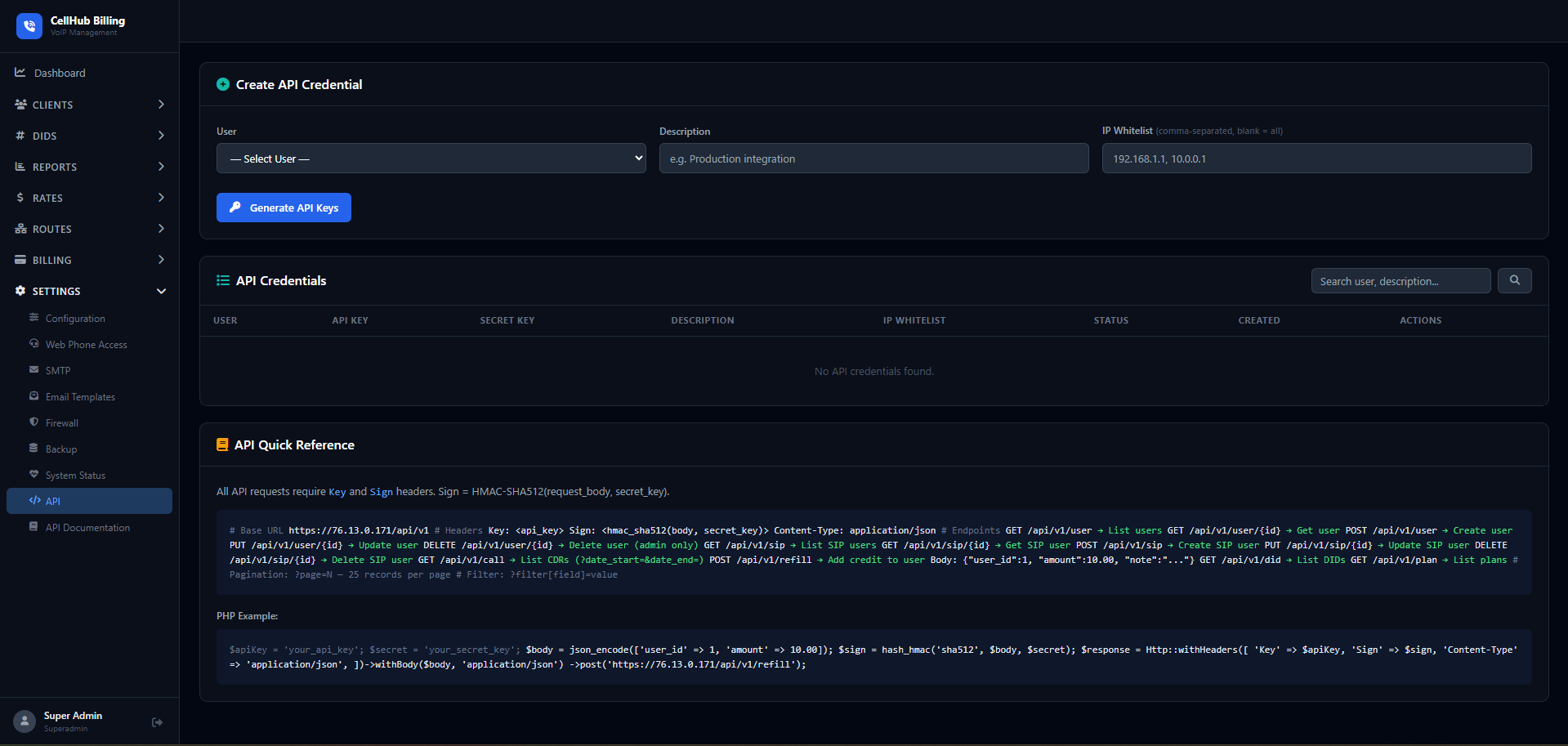Image resolution: width=1568 pixels, height=746 pixels.
Task: Click the Email Templates icon
Action: [34, 396]
